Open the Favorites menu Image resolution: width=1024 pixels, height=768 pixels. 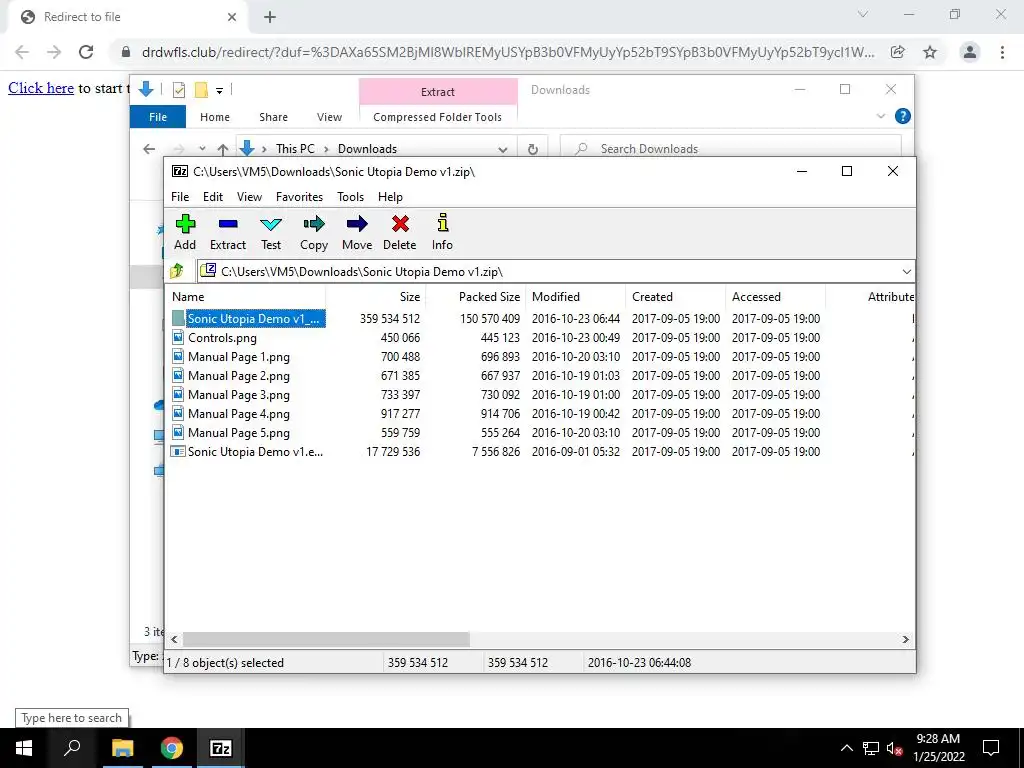(299, 197)
